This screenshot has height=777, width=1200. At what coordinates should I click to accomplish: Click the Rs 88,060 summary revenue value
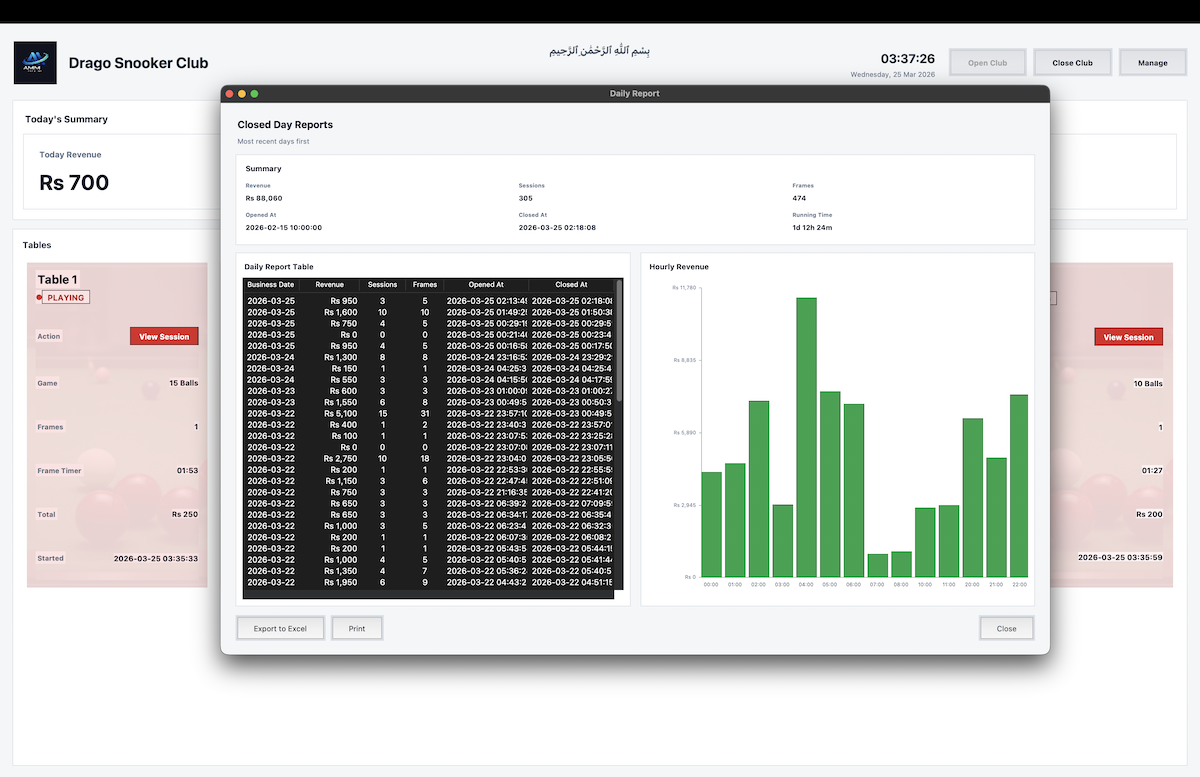click(264, 198)
